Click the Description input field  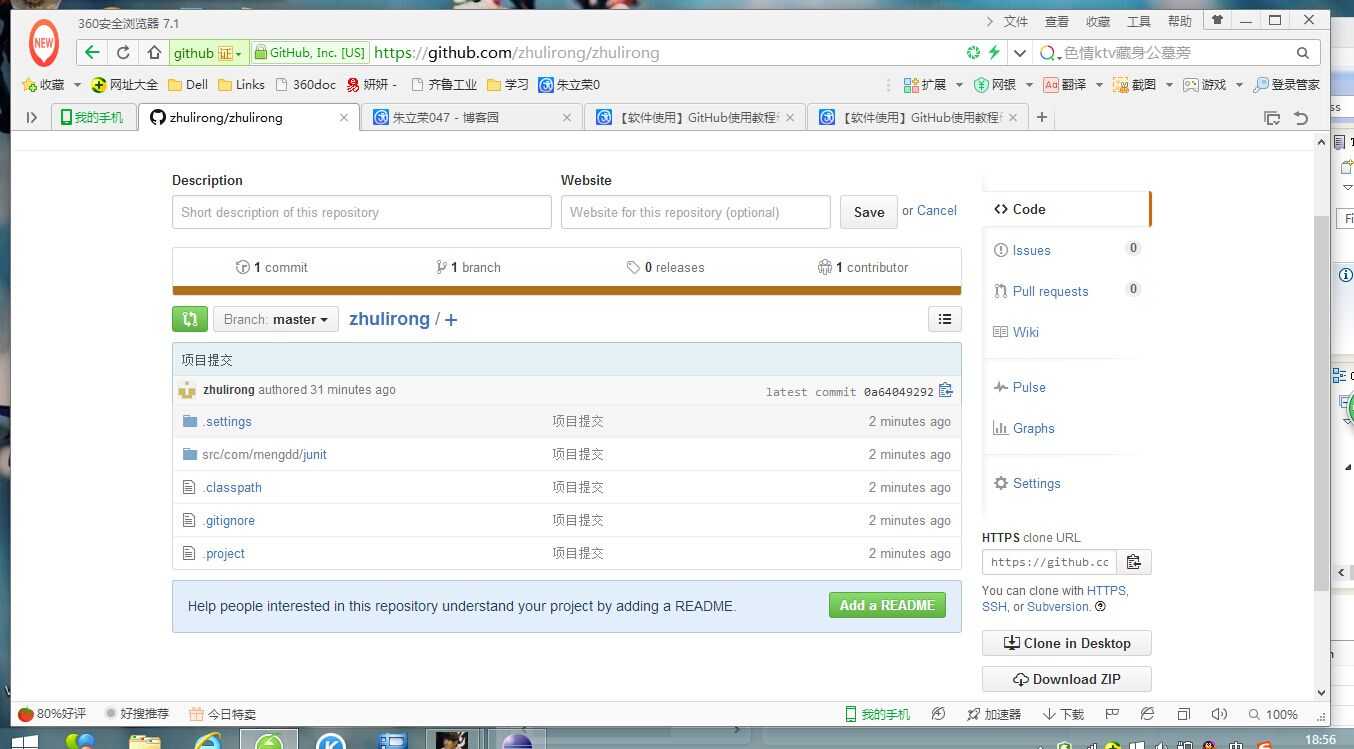(x=362, y=212)
